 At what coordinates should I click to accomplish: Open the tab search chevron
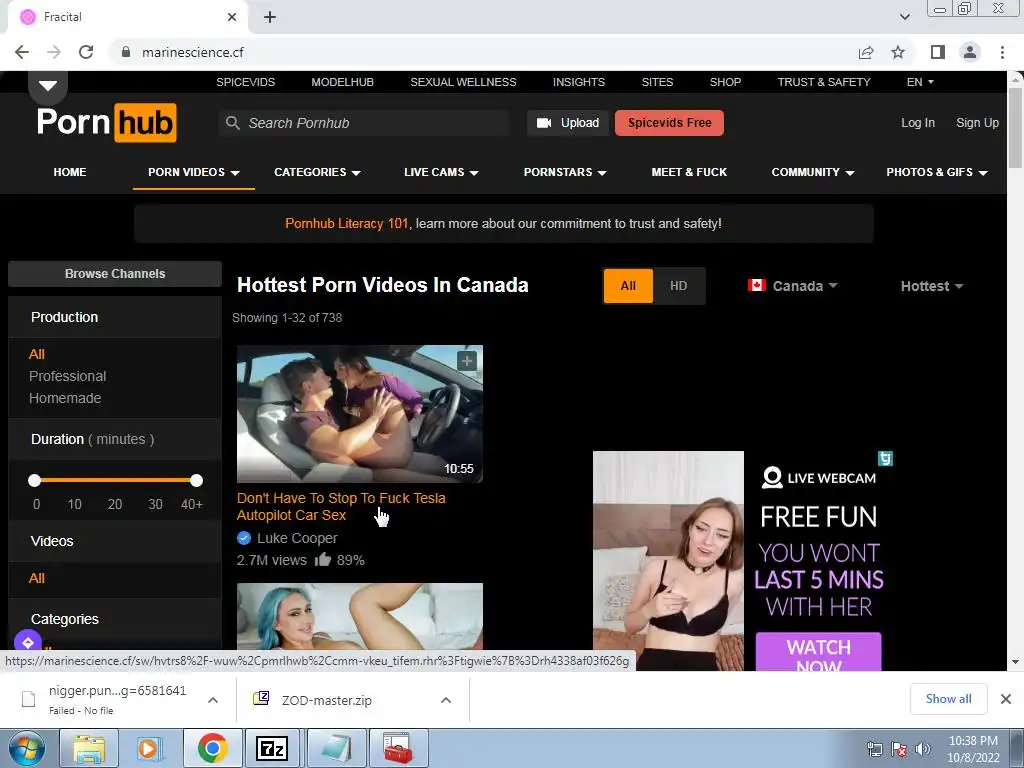tap(904, 17)
